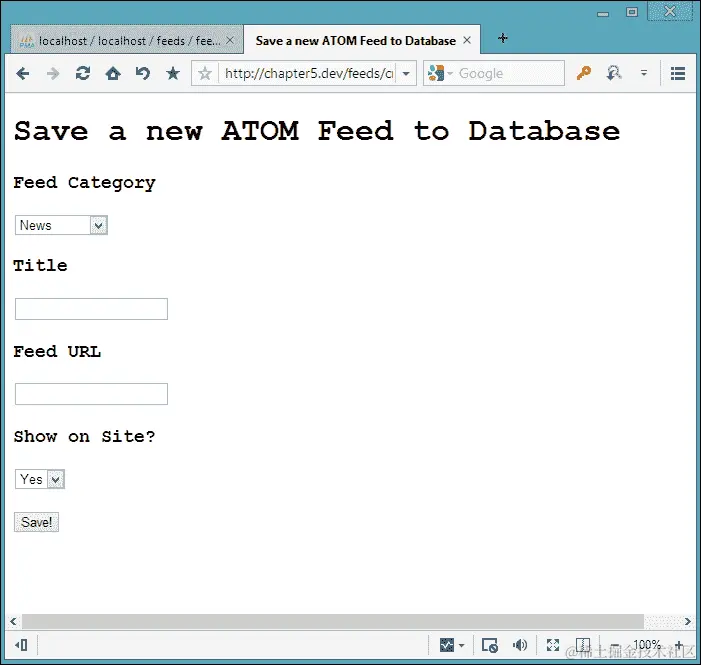Enter fullscreen with the expand arrows icon

(553, 645)
